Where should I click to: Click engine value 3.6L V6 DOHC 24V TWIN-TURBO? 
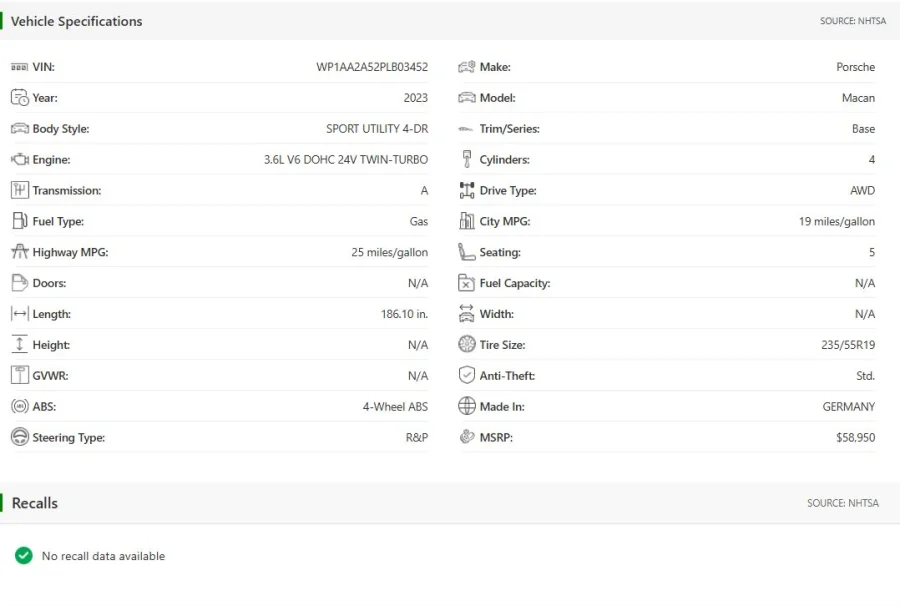(346, 160)
